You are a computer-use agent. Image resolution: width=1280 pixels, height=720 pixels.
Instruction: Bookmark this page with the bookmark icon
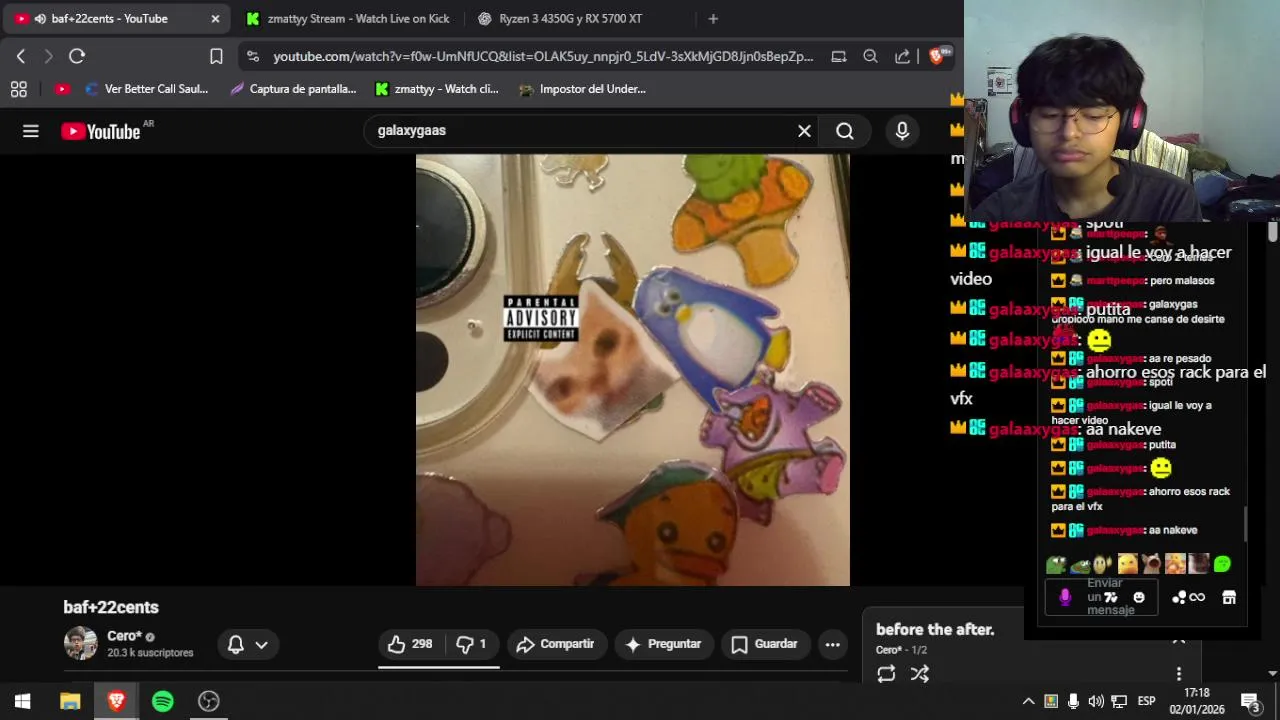point(216,57)
